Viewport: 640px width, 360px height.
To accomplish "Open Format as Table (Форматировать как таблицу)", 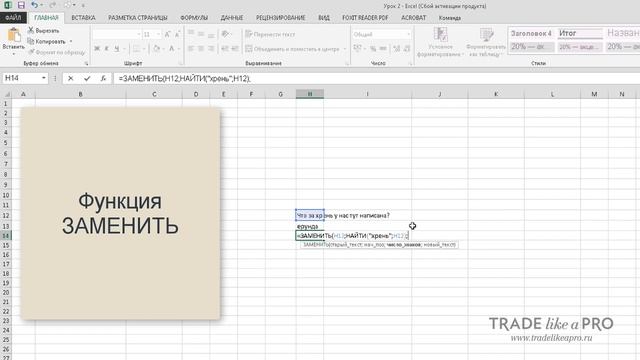I will 486,42.
